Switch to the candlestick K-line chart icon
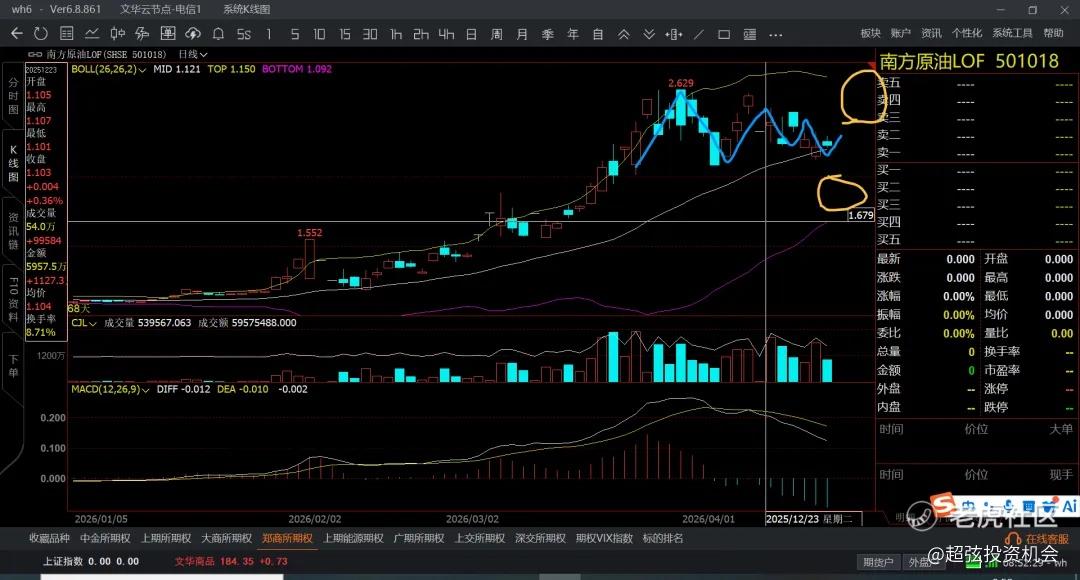 (118, 33)
